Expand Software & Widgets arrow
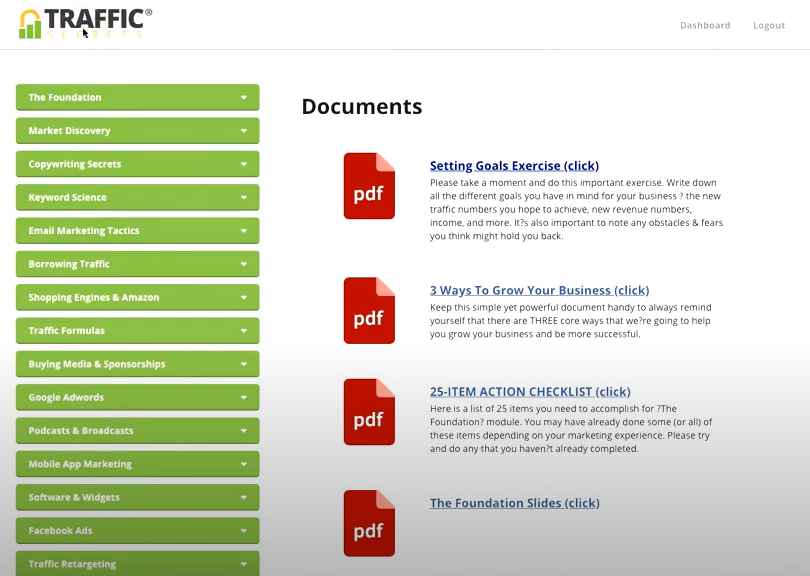The image size is (810, 576). (244, 497)
